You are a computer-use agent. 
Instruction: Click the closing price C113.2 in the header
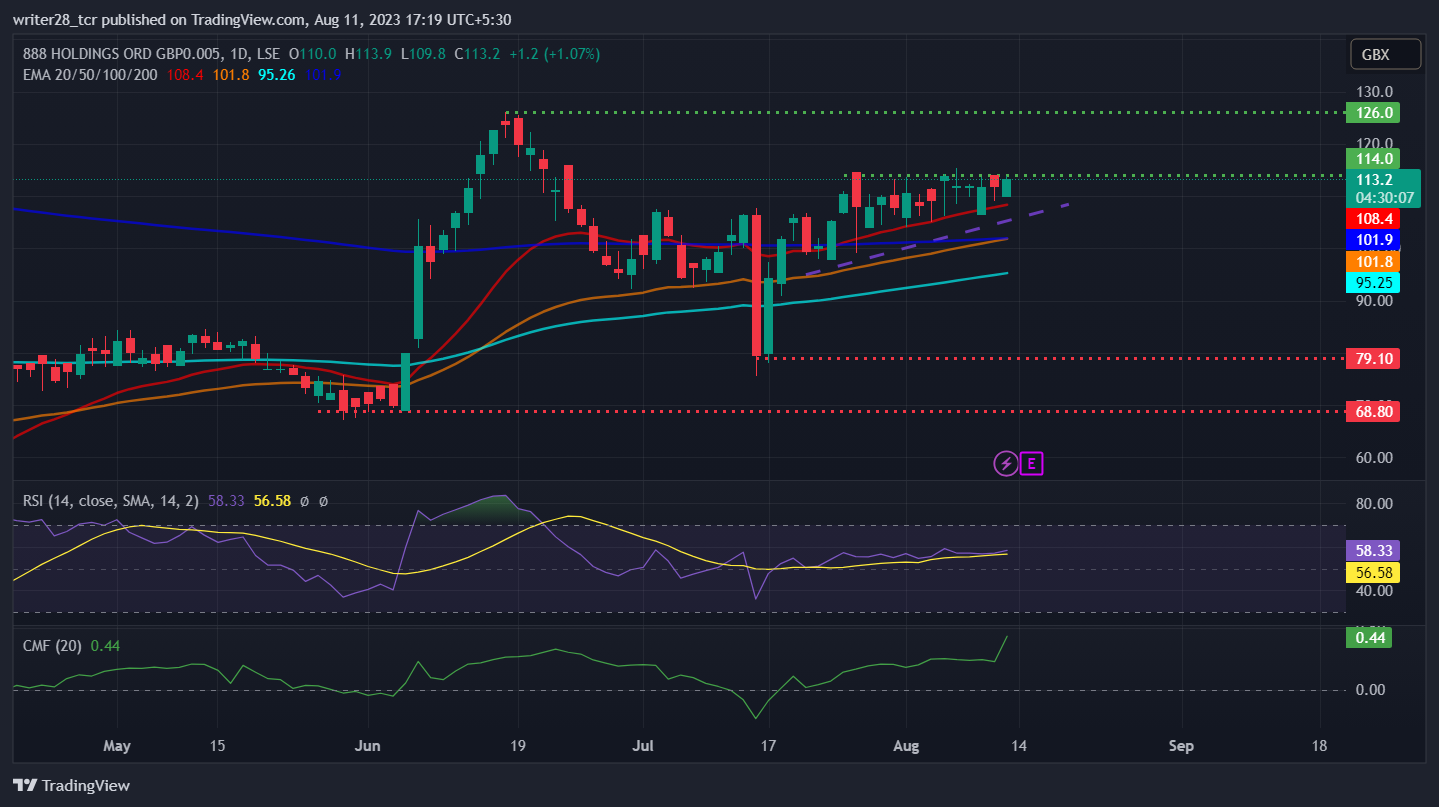[479, 54]
